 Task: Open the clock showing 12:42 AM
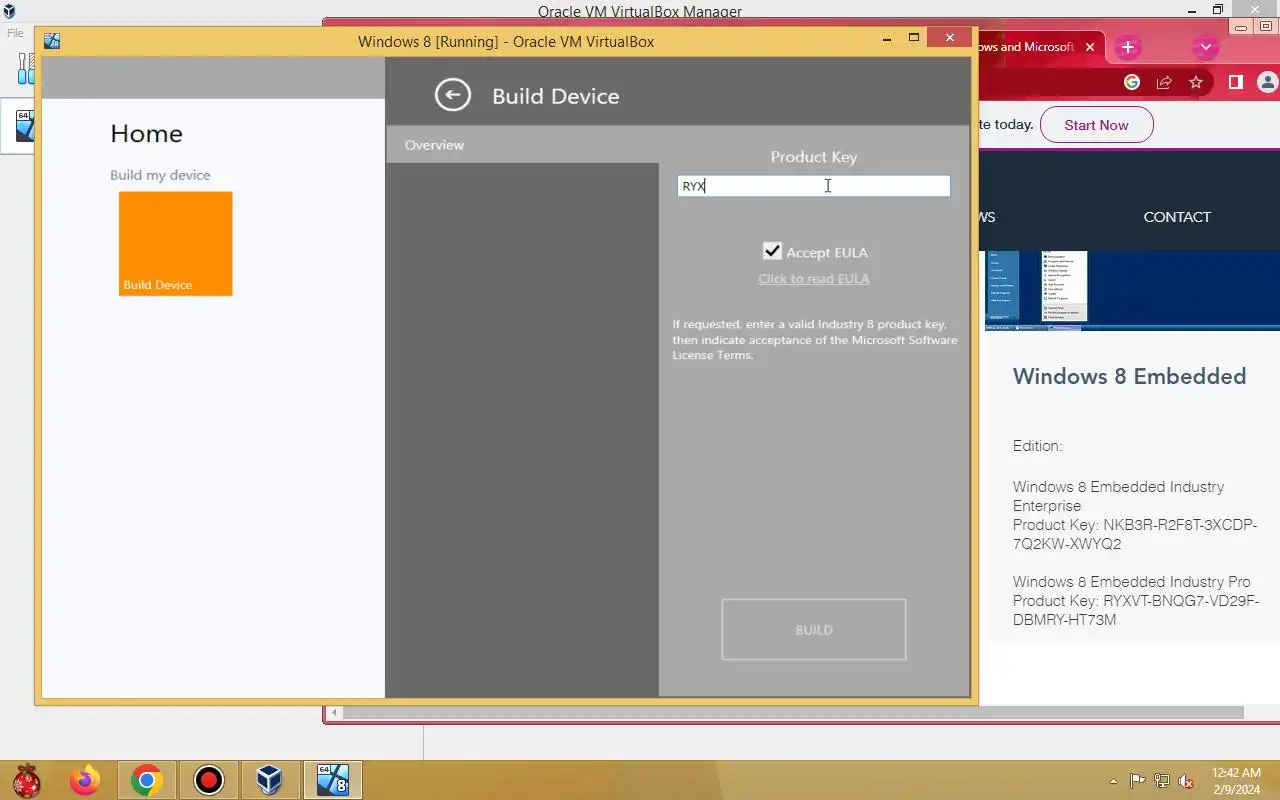(x=1236, y=781)
